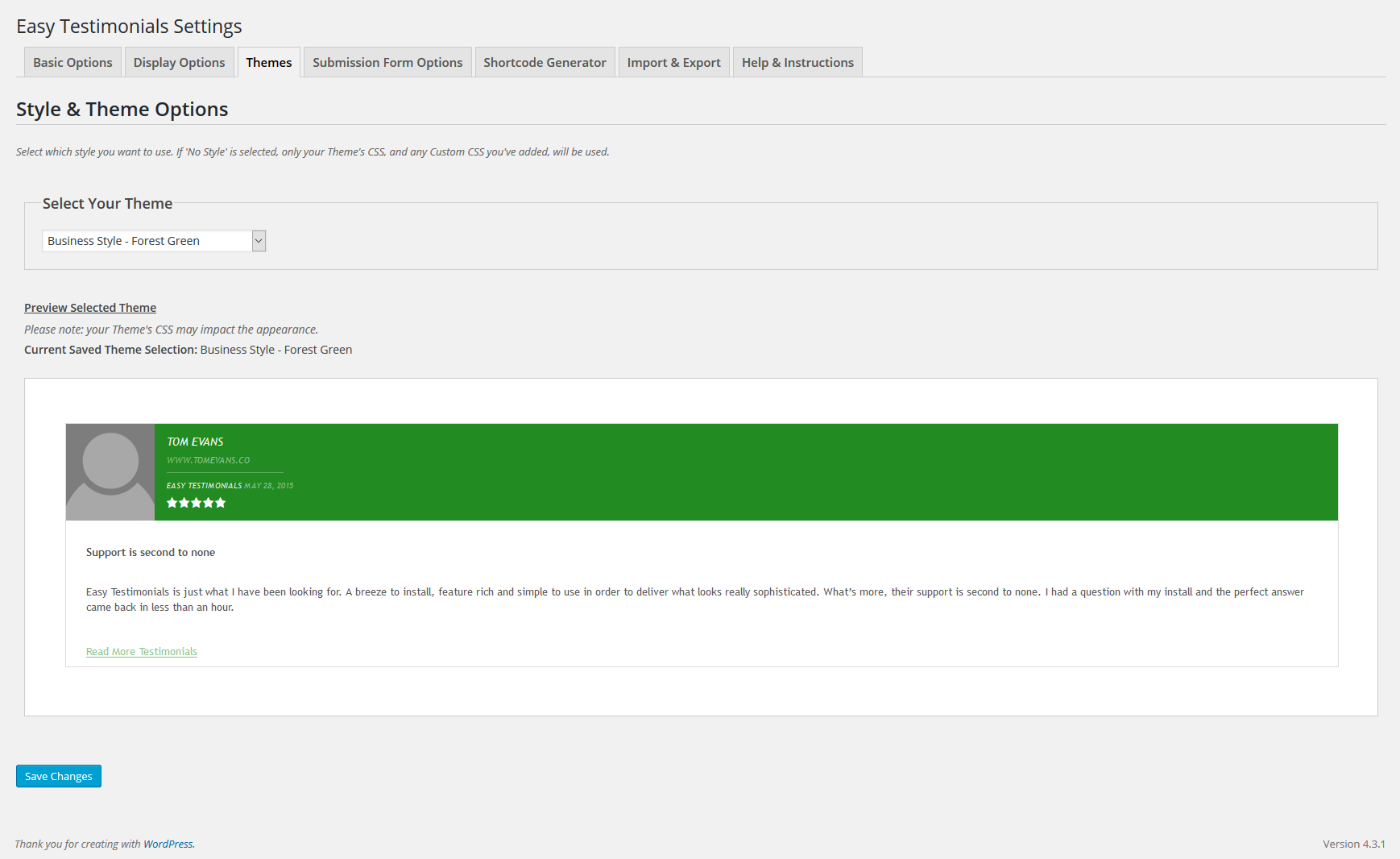1400x859 pixels.
Task: Open the Basic Options tab
Action: pos(72,63)
